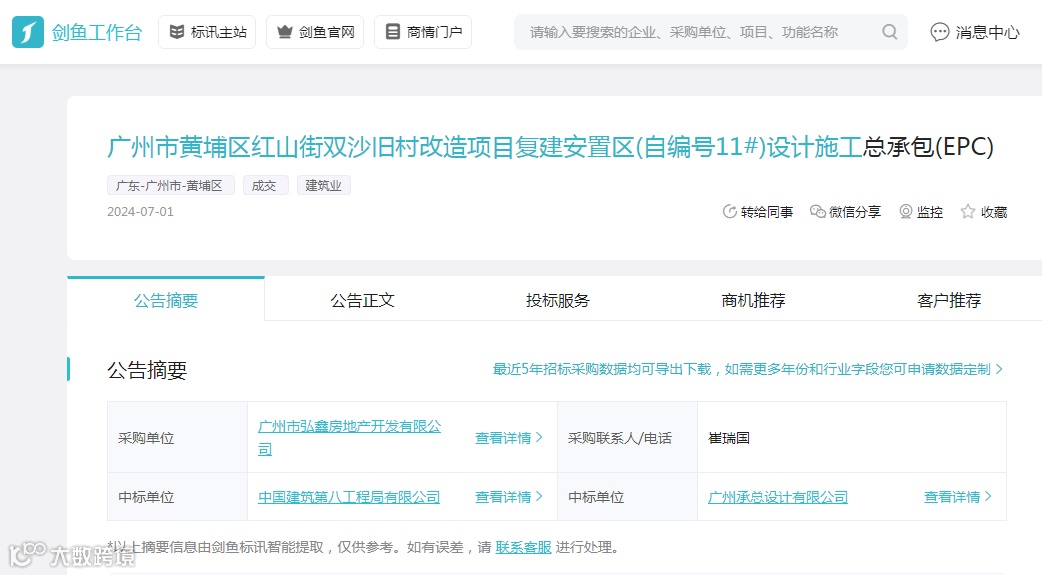Click the 剑鱼工作台 logo icon
The width and height of the screenshot is (1042, 575).
pyautogui.click(x=28, y=32)
